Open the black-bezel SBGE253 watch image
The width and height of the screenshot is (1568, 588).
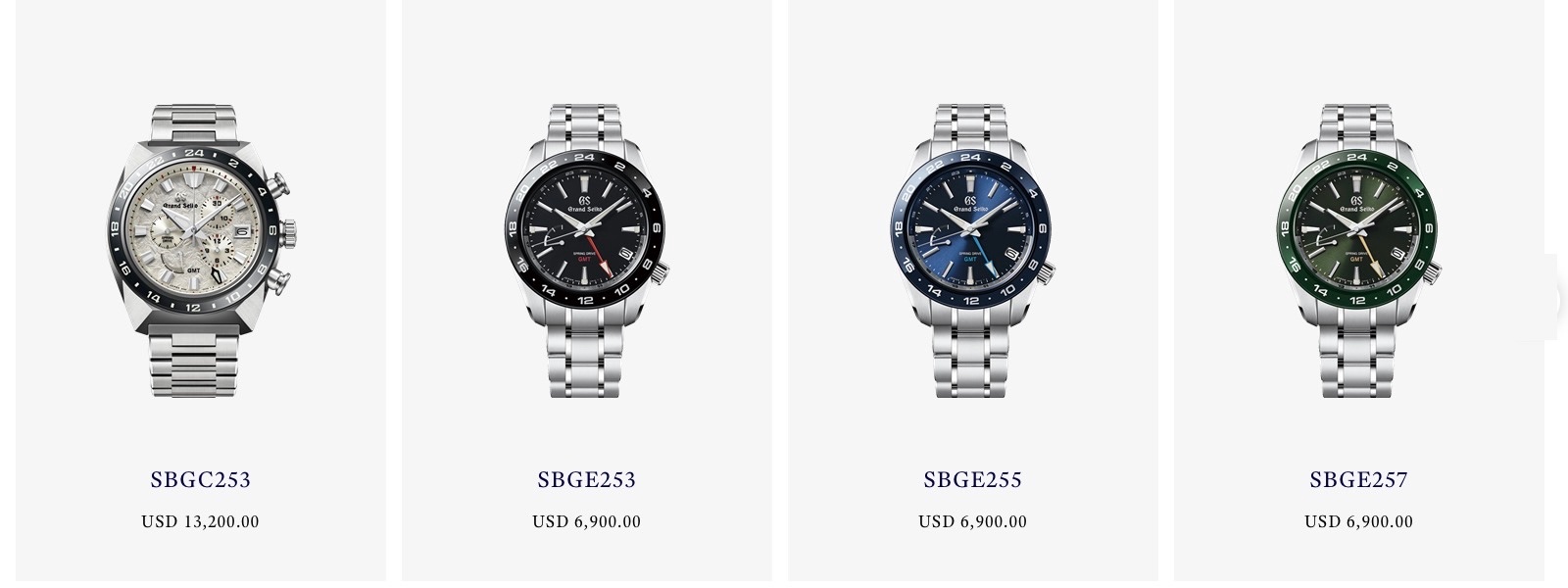(x=587, y=251)
